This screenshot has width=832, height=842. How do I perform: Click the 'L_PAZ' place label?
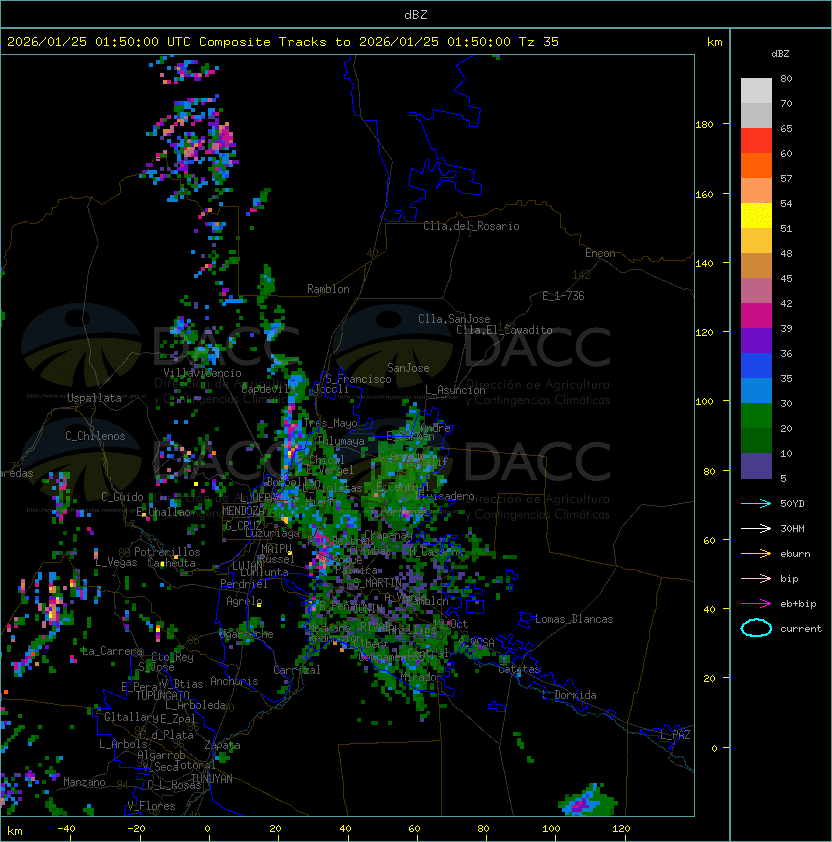tap(675, 735)
